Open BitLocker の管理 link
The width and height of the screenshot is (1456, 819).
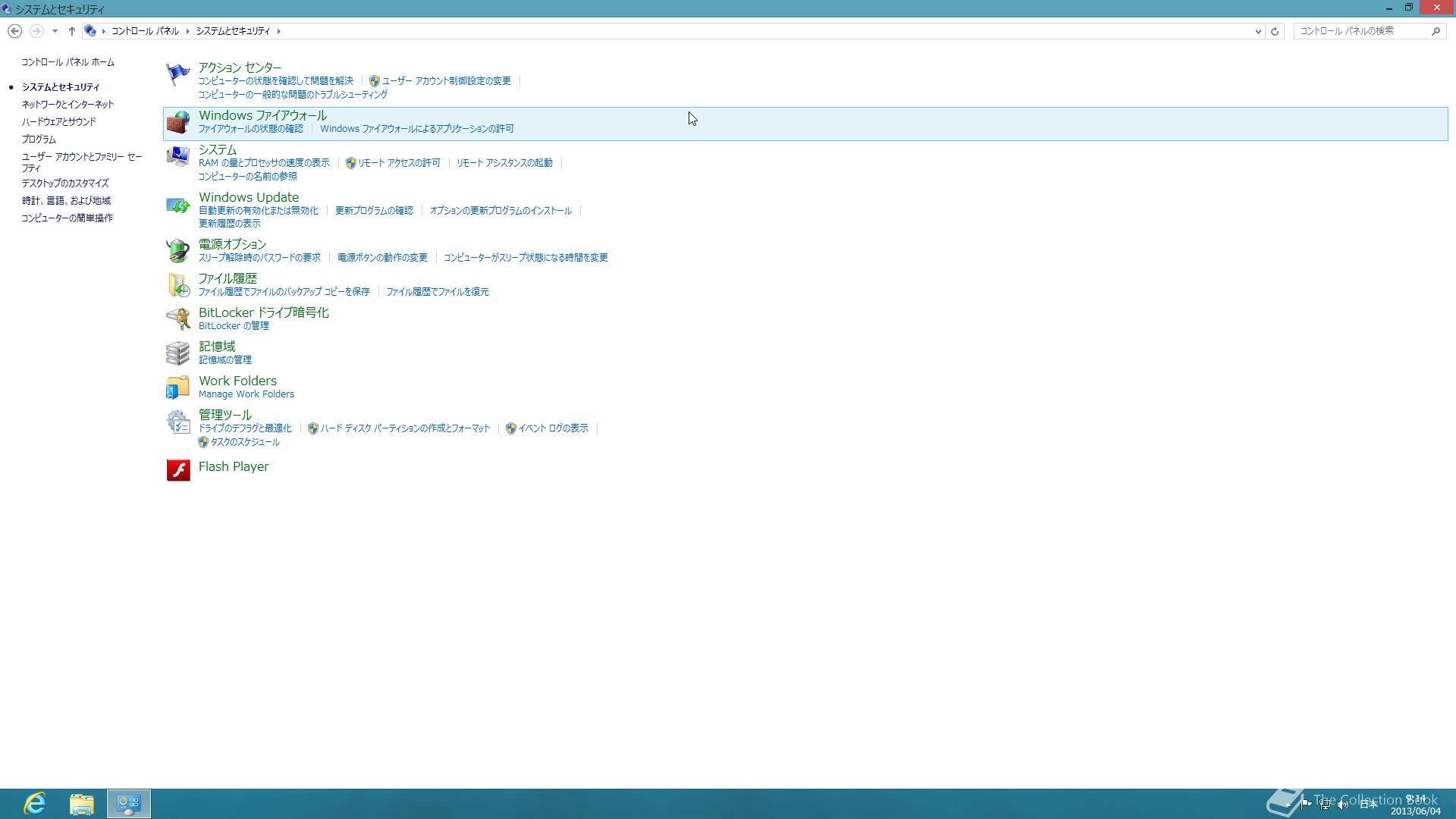pos(234,326)
